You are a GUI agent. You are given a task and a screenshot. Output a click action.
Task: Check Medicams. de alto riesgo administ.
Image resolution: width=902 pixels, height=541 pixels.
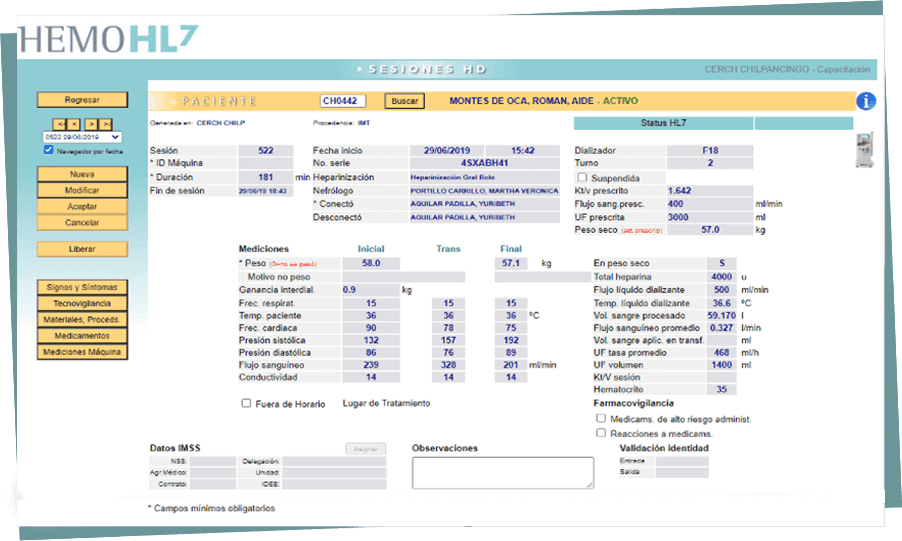click(601, 418)
